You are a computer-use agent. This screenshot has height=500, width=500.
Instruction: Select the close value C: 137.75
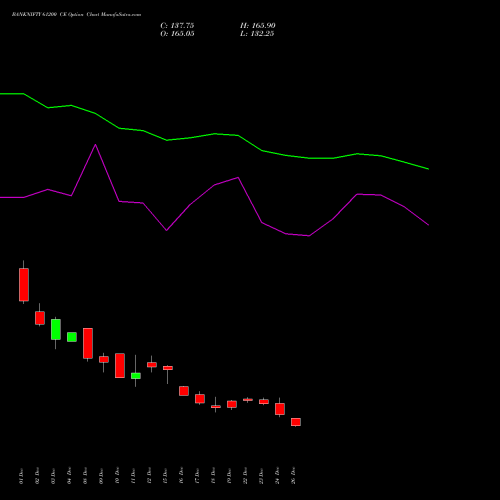177,26
